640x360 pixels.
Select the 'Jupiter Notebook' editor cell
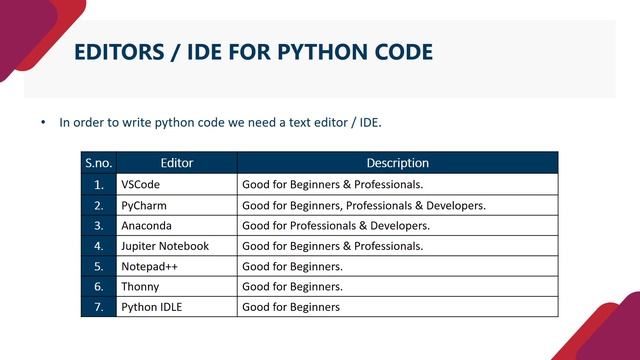point(177,246)
